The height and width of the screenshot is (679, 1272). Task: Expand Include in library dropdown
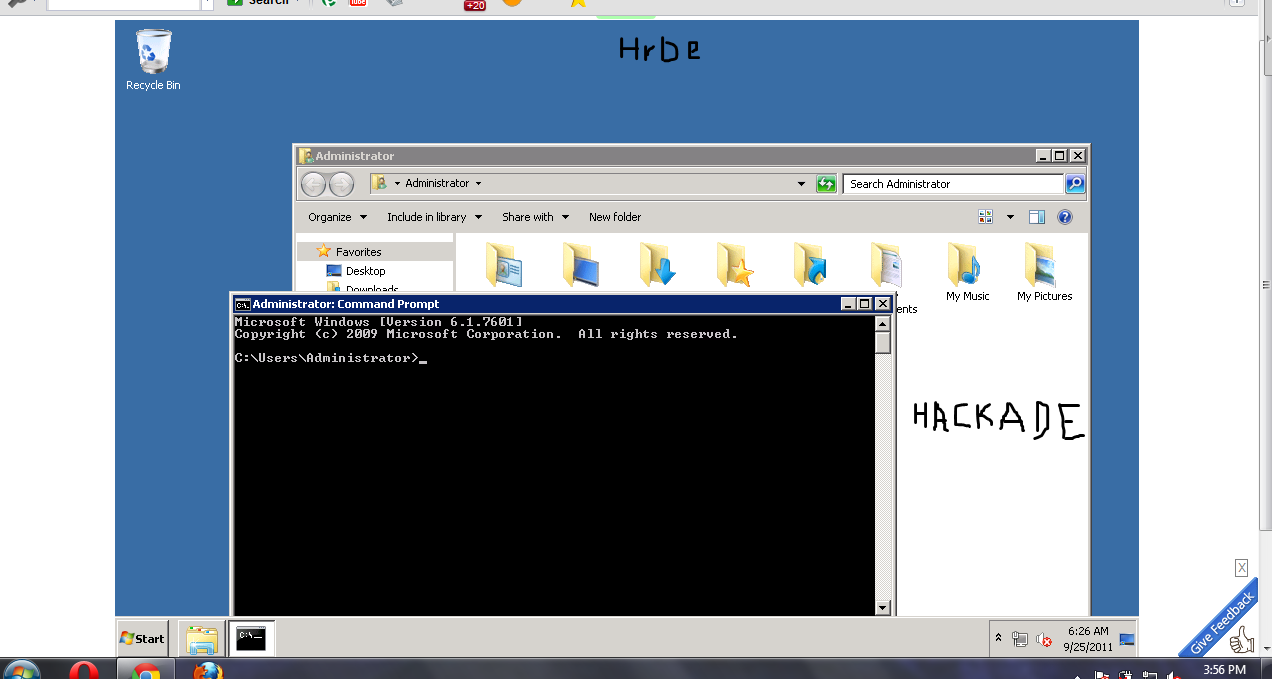click(x=434, y=217)
